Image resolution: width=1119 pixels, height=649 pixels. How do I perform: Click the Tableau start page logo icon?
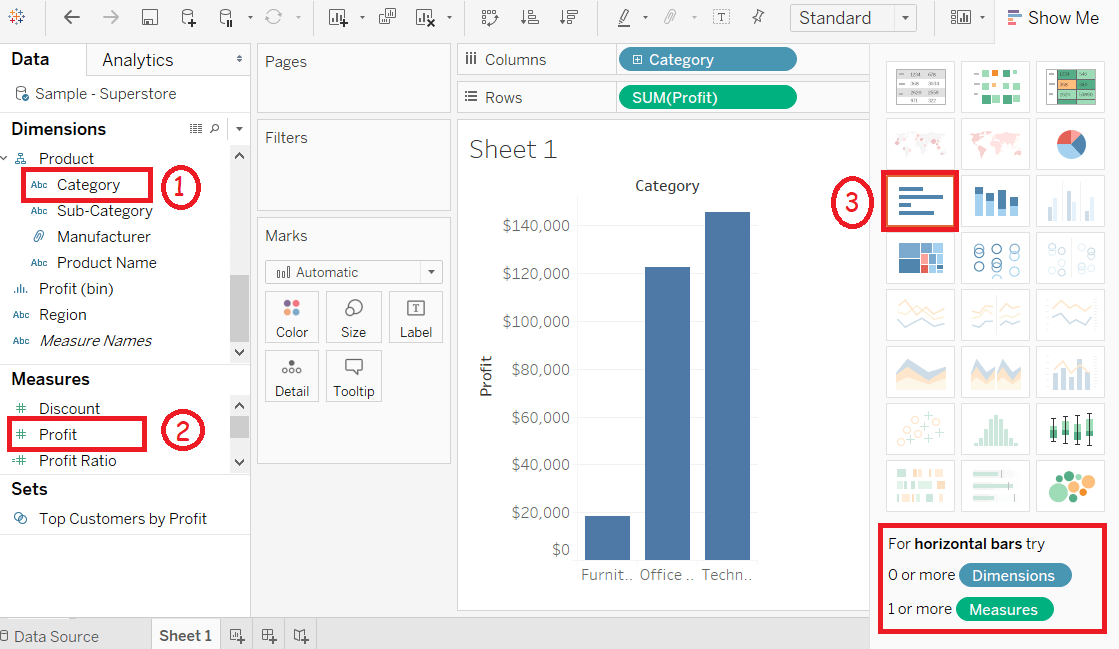coord(16,16)
